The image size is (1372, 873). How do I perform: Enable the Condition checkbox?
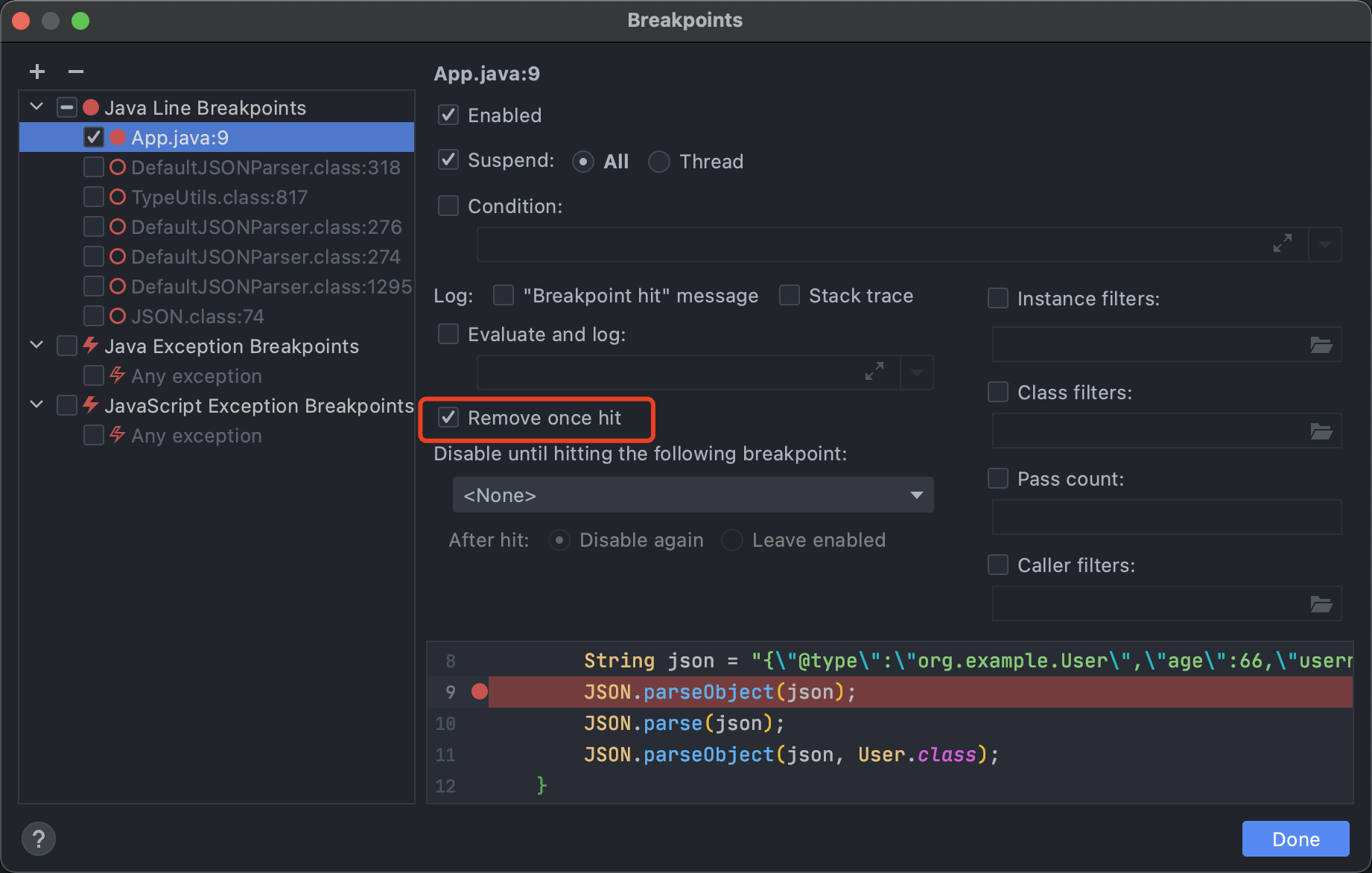click(448, 206)
